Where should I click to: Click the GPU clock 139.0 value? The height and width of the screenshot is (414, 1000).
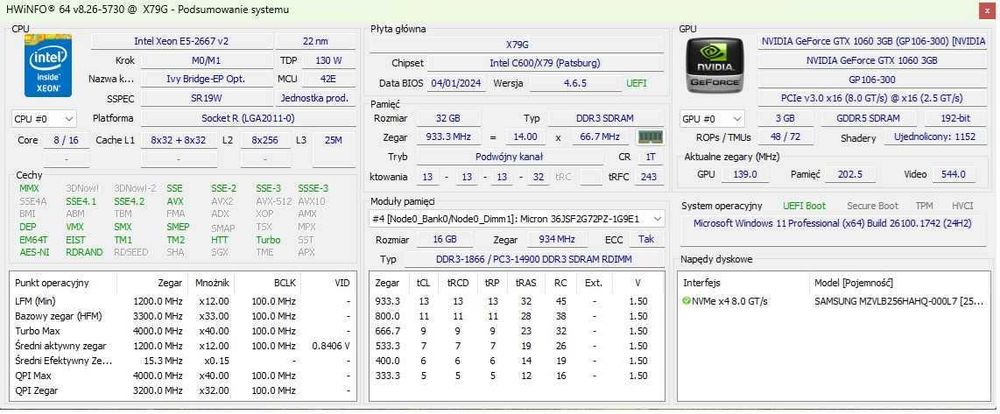744,174
